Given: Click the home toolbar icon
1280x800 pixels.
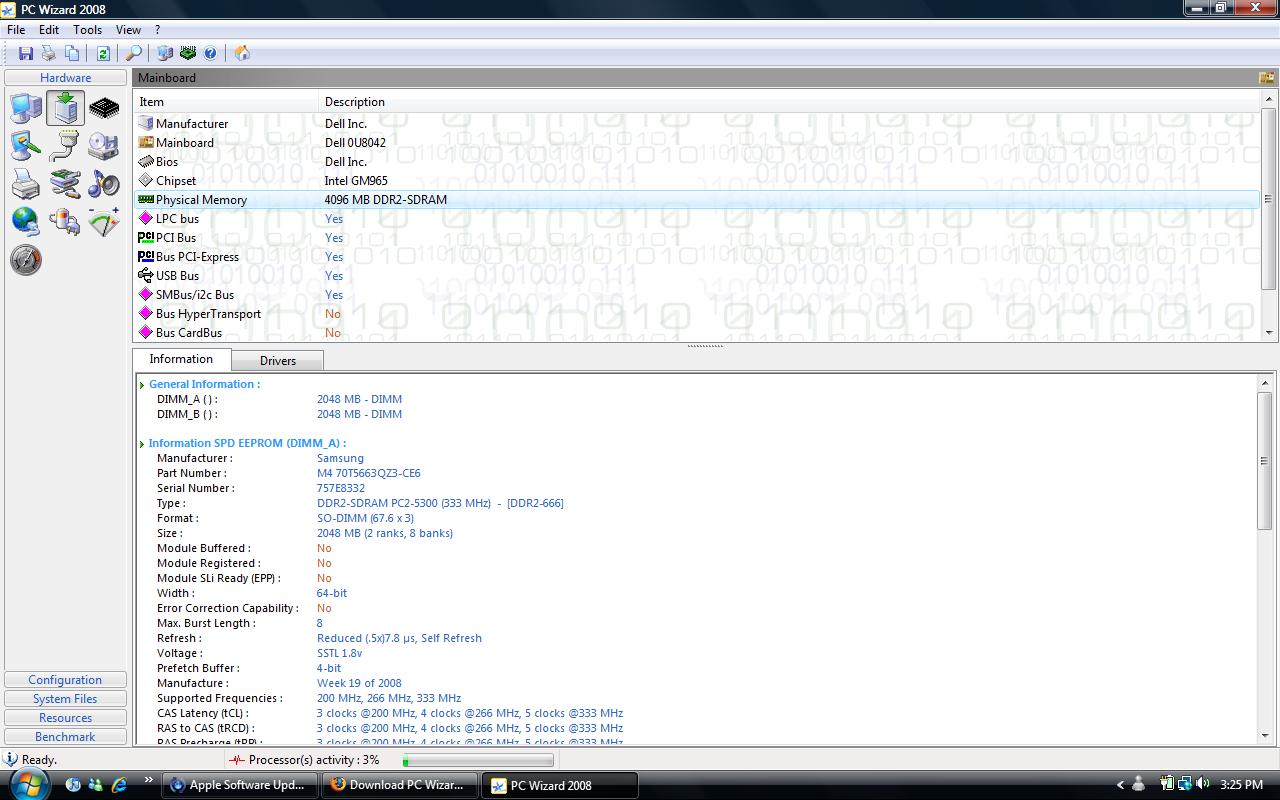Looking at the screenshot, I should pyautogui.click(x=242, y=53).
